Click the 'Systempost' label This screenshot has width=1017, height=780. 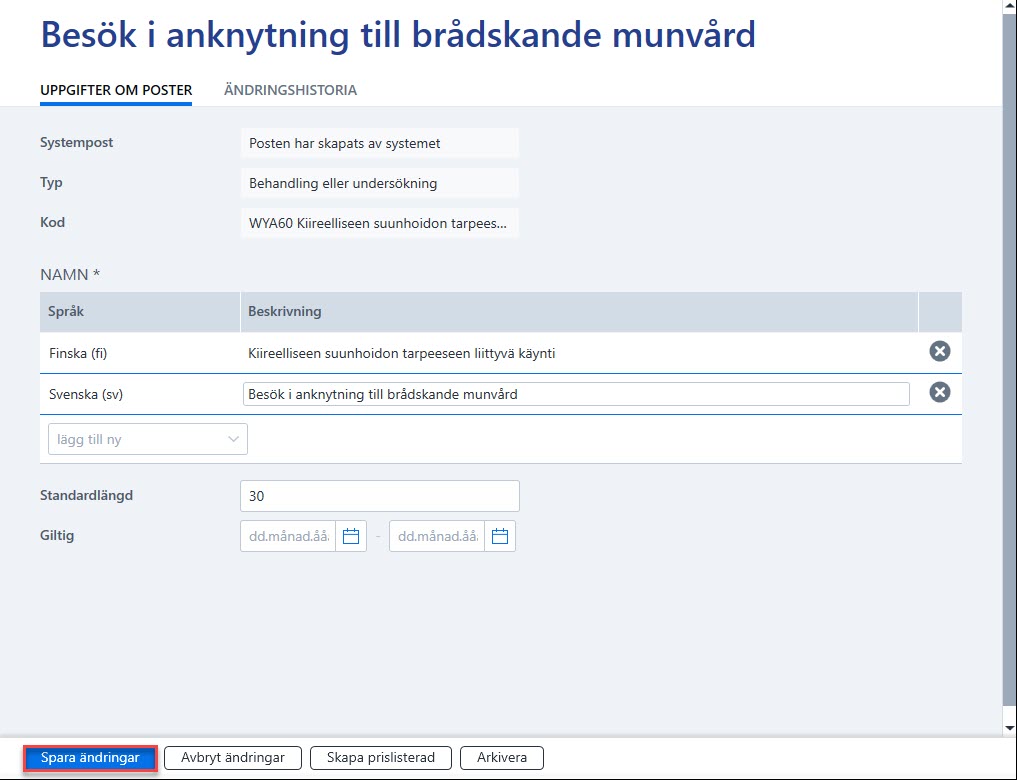(x=77, y=143)
